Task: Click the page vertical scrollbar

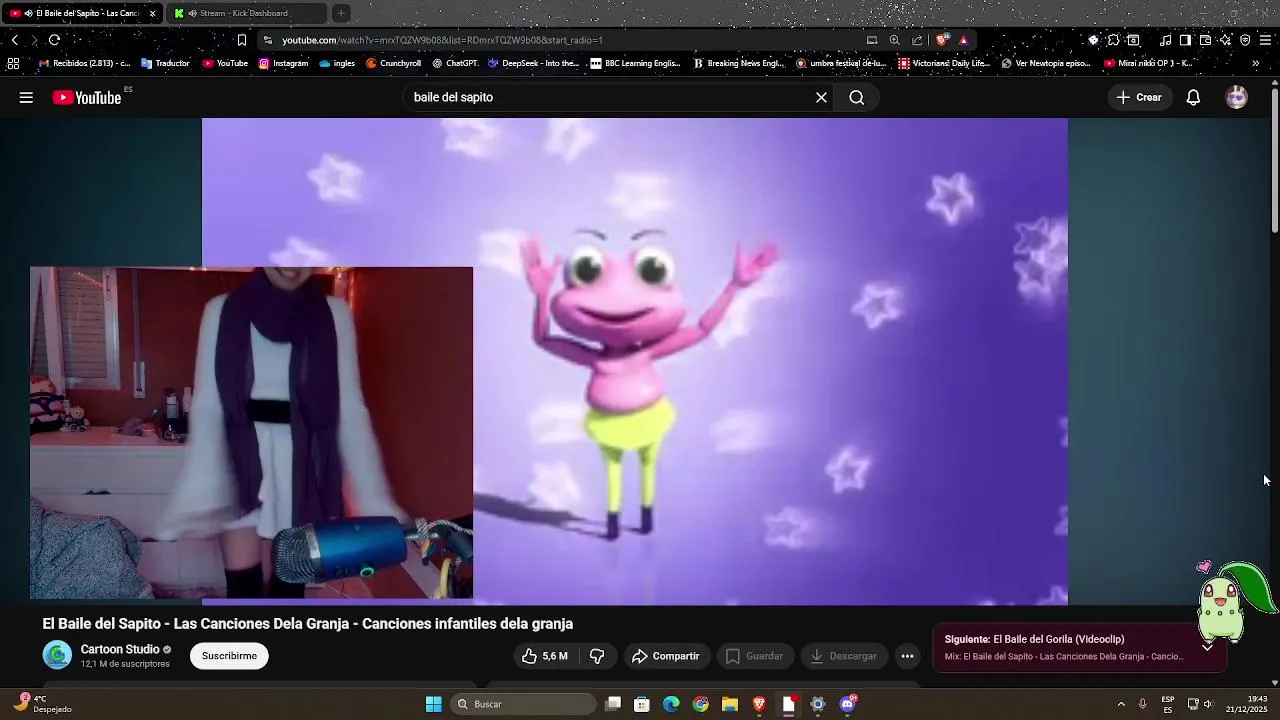Action: [x=1274, y=160]
